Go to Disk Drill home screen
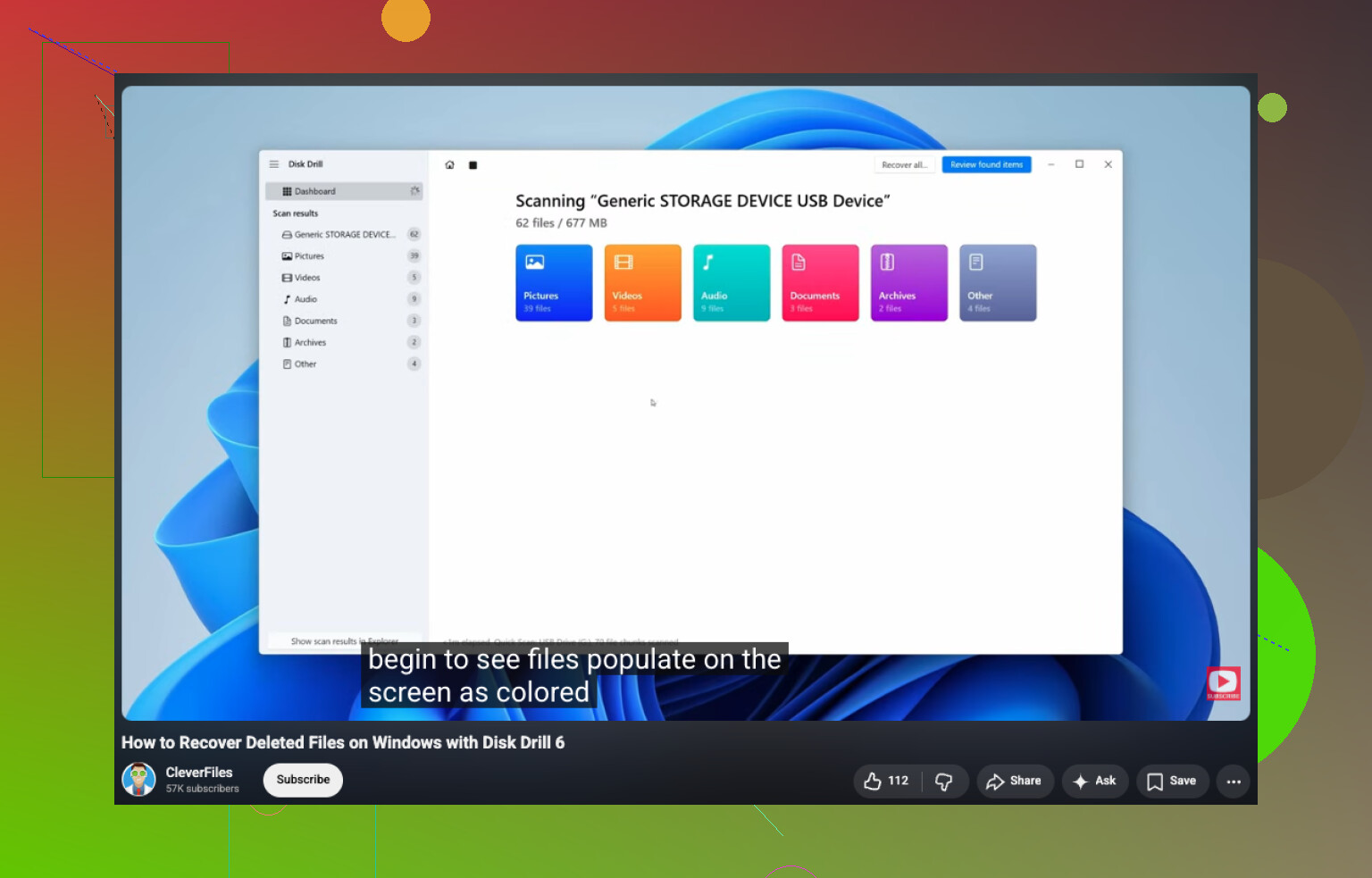 click(x=449, y=165)
